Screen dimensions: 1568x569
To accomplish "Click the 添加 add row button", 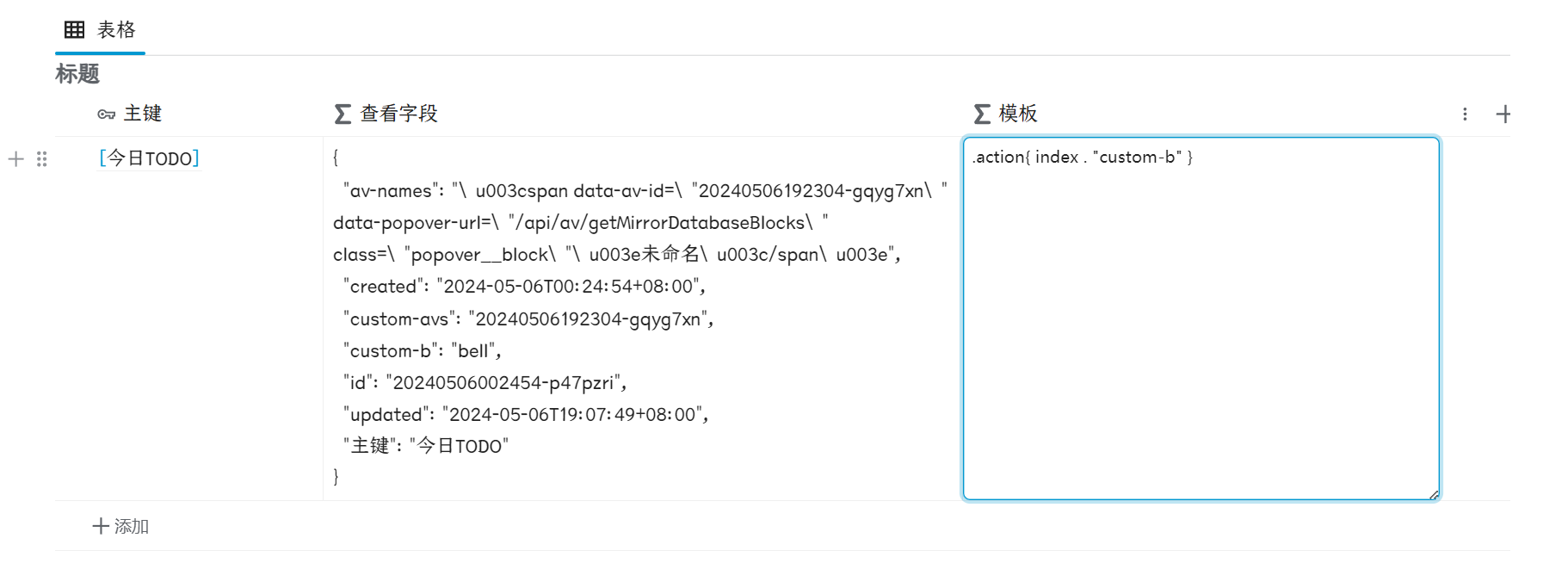I will point(120,526).
